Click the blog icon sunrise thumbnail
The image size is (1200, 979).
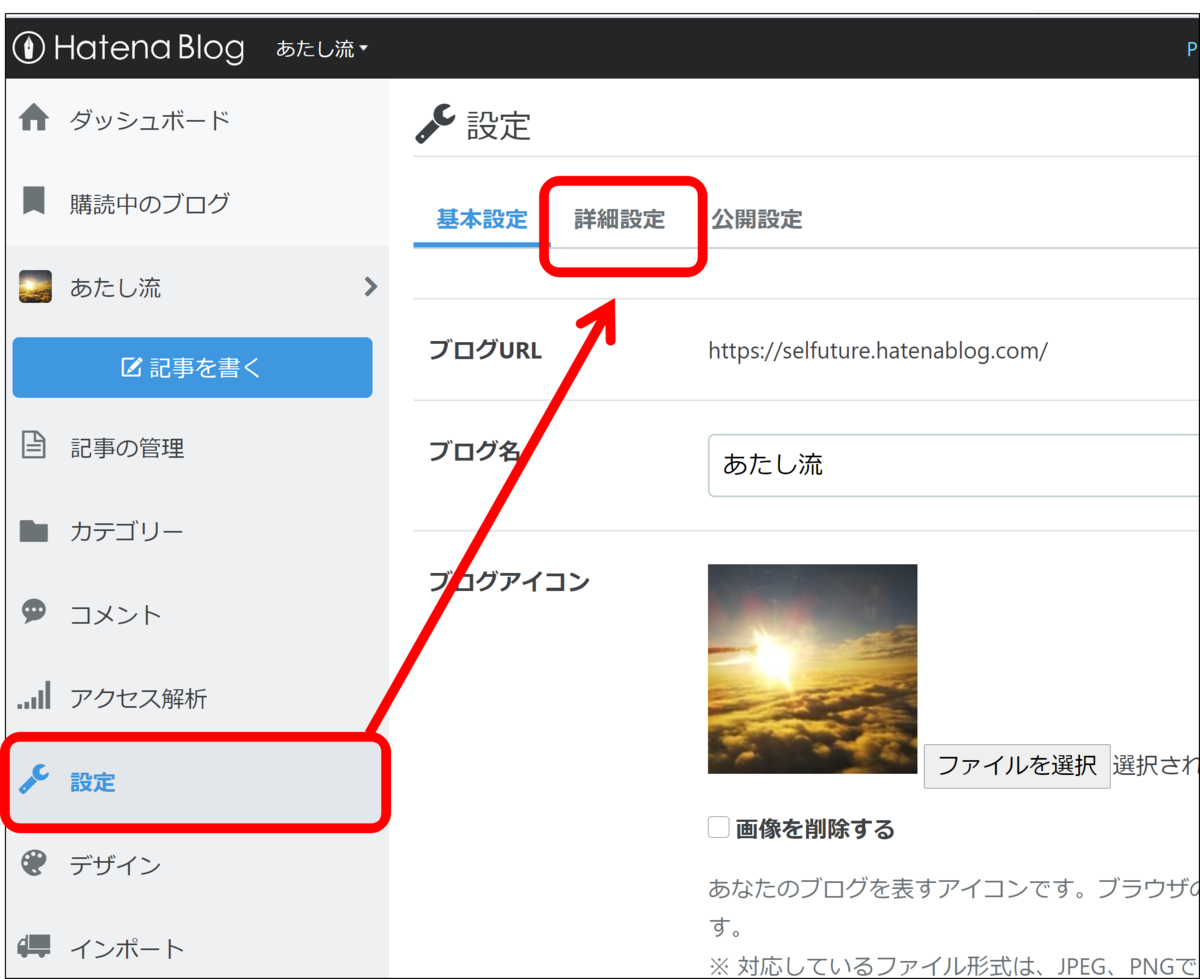tap(812, 668)
